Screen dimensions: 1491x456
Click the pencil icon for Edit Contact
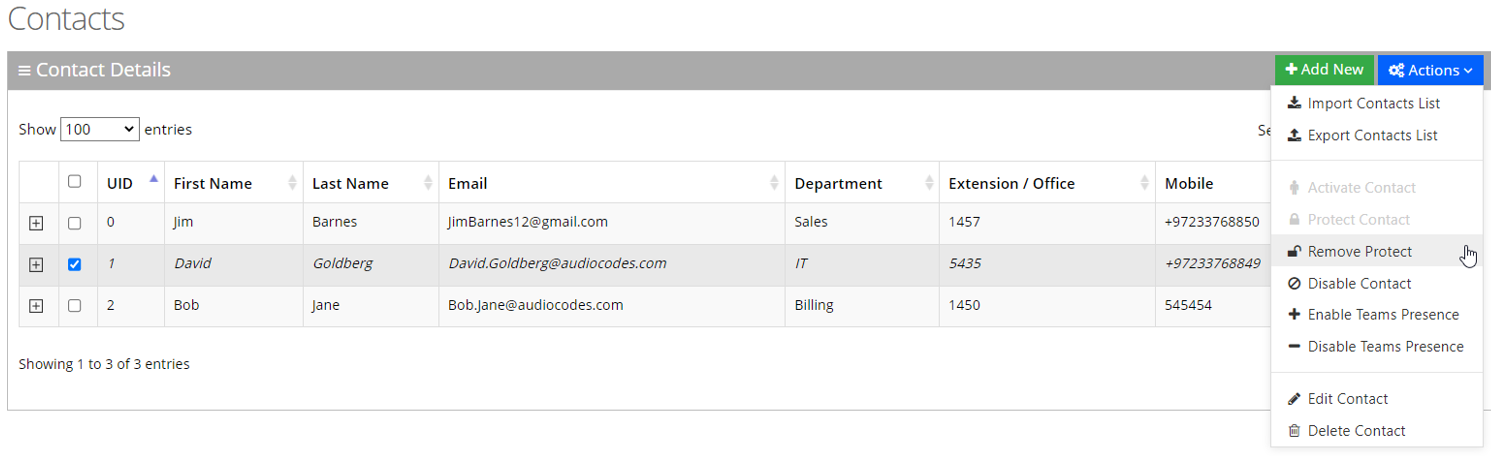coord(1294,399)
